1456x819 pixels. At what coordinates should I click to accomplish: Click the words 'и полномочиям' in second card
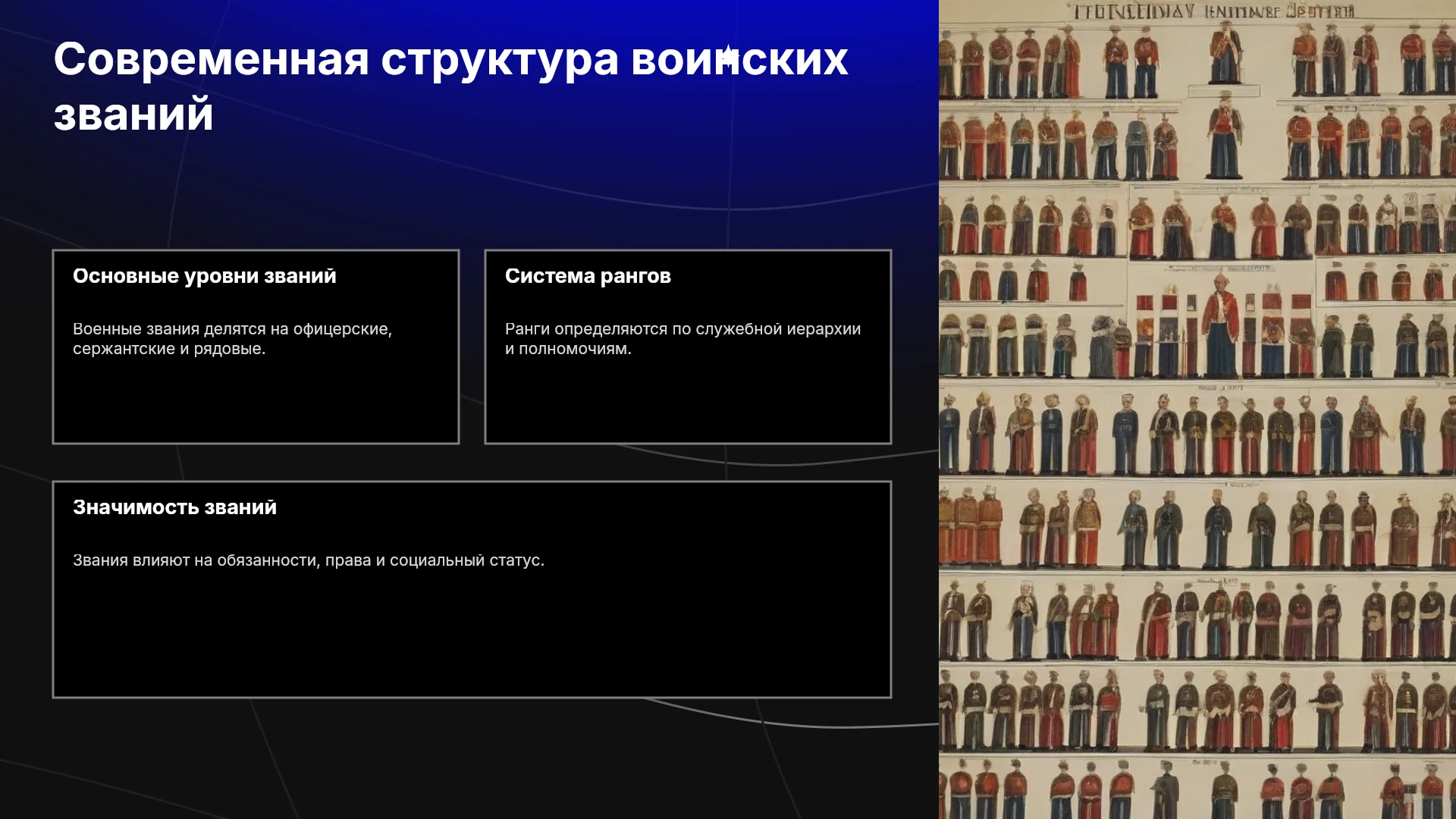[566, 349]
